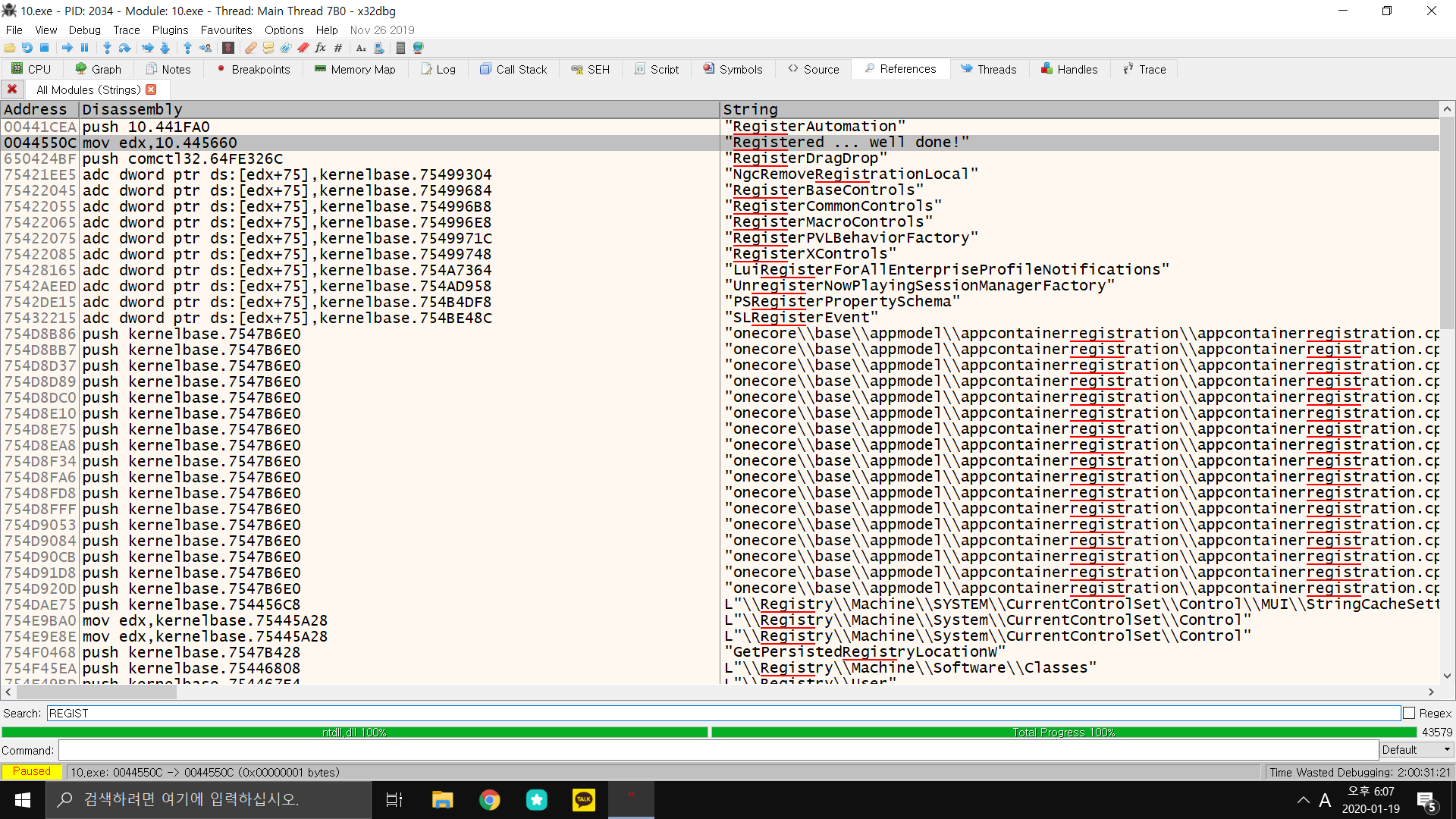Switch to the debugger Trace tab
This screenshot has height=819, width=1456.
[1144, 69]
